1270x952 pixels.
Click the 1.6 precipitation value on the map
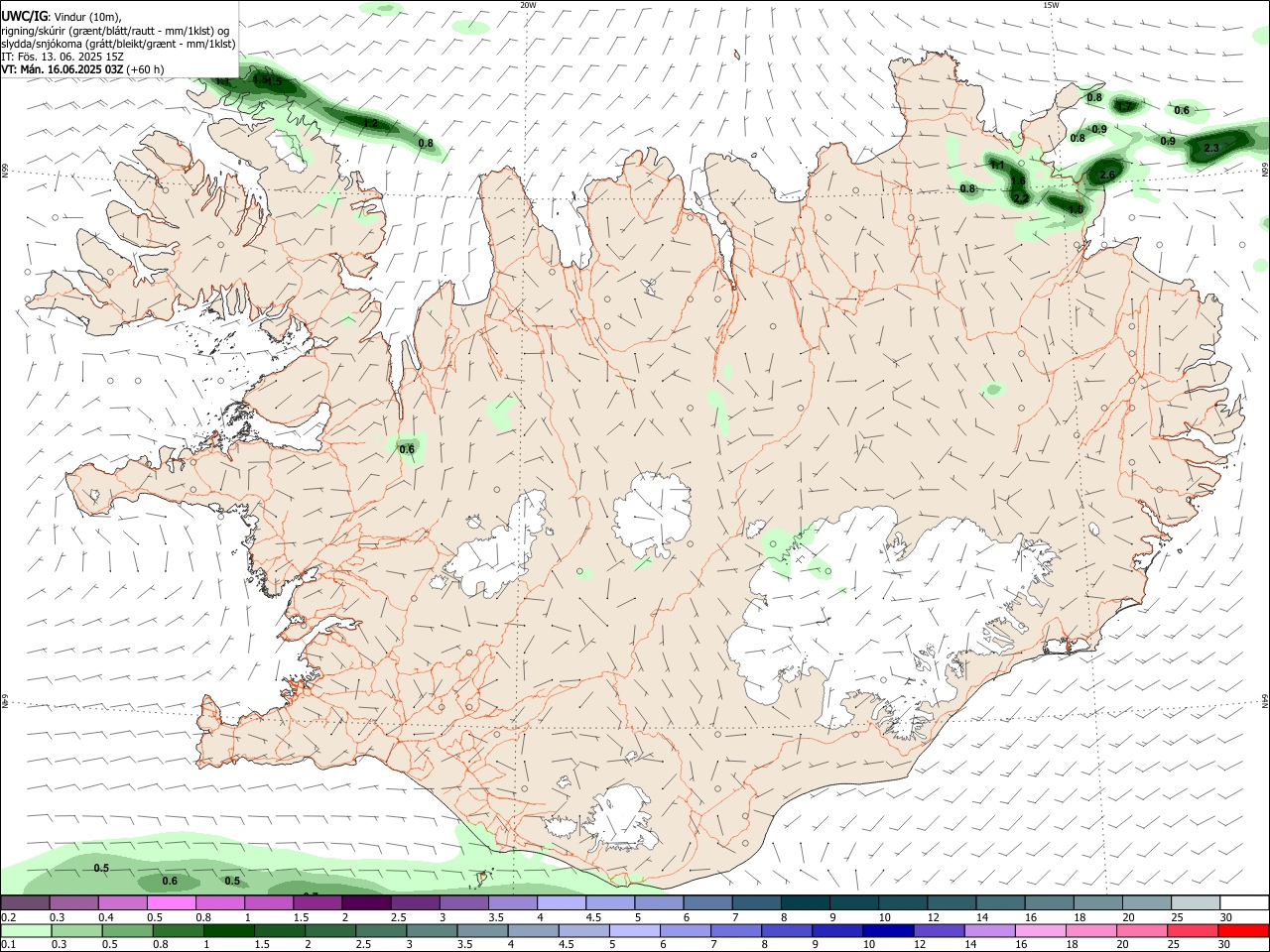tap(1018, 181)
